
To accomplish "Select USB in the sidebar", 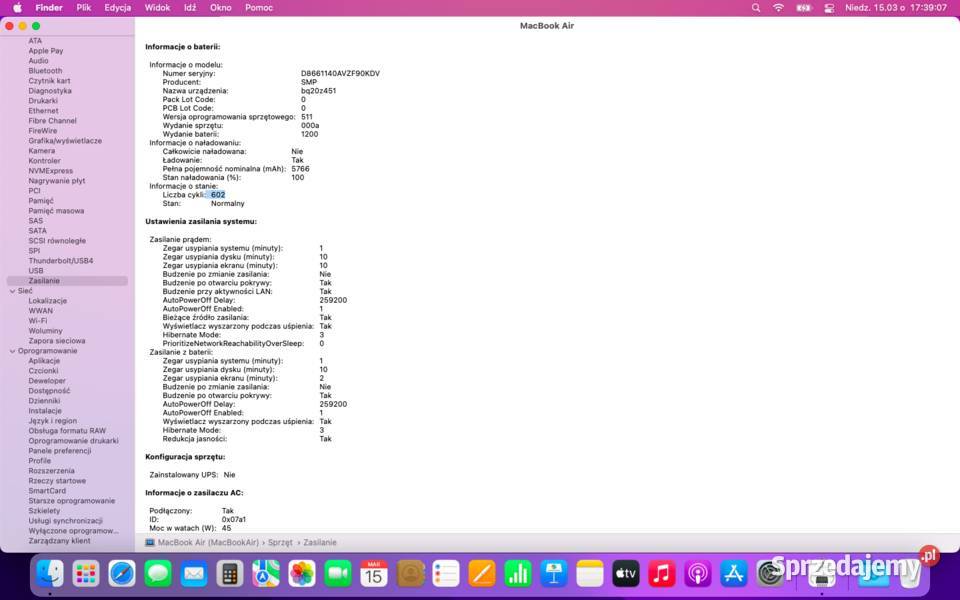I will (36, 271).
